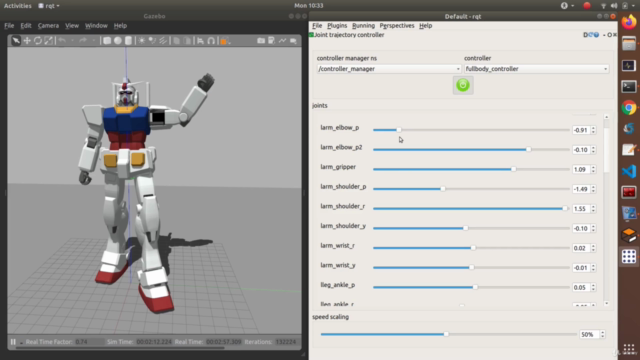Open the plot window icon in Gazebo
Viewport: 640px width, 360px height.
click(282, 41)
